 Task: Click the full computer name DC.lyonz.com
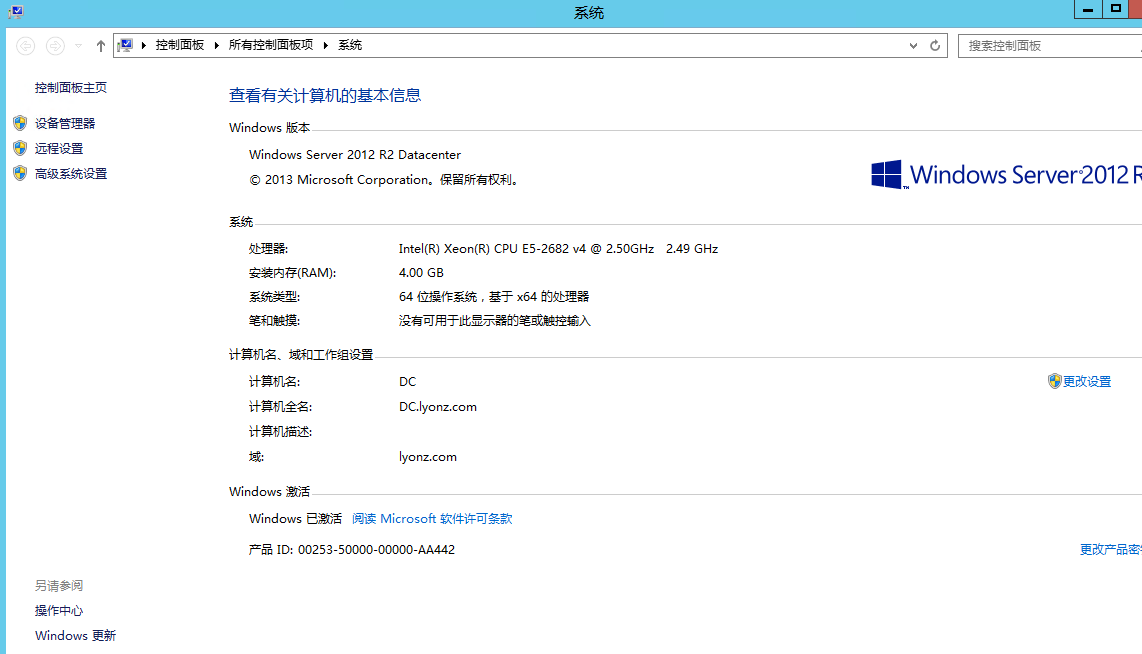(438, 406)
